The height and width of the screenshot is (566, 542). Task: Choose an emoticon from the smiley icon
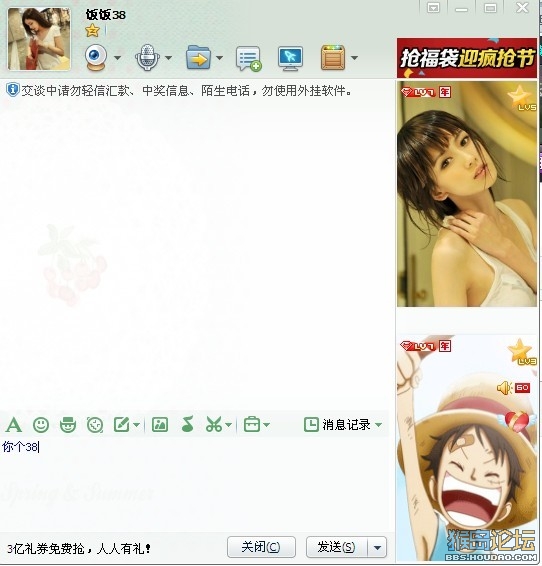[x=41, y=424]
